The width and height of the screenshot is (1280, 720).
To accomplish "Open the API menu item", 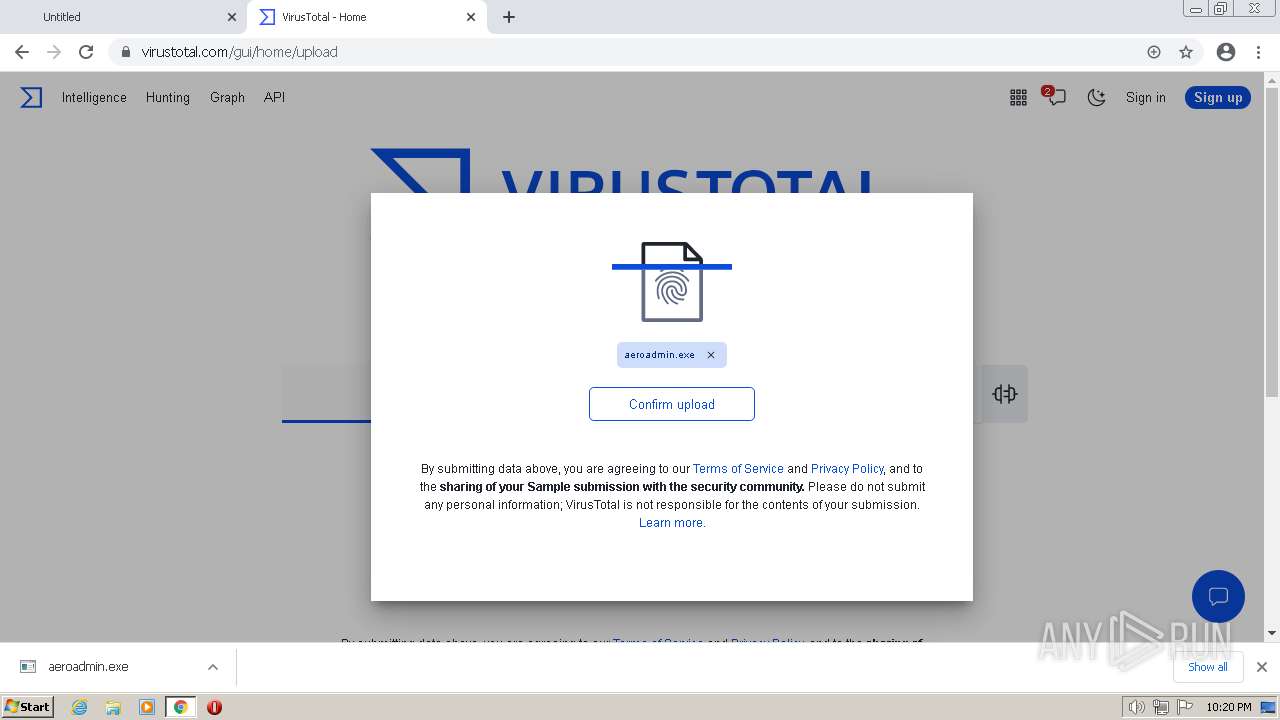I will click(274, 97).
